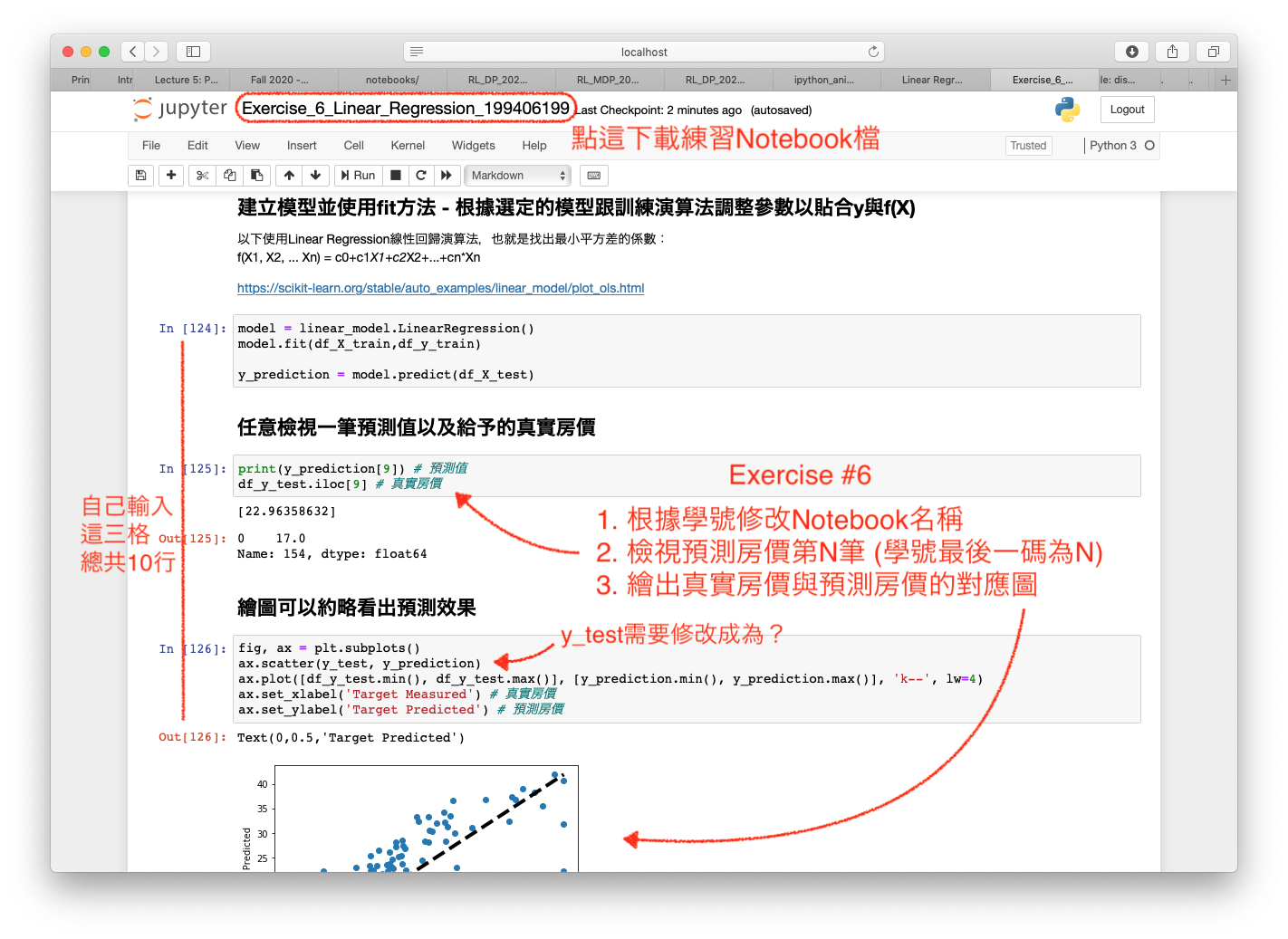Open the Kernel menu

[x=408, y=146]
